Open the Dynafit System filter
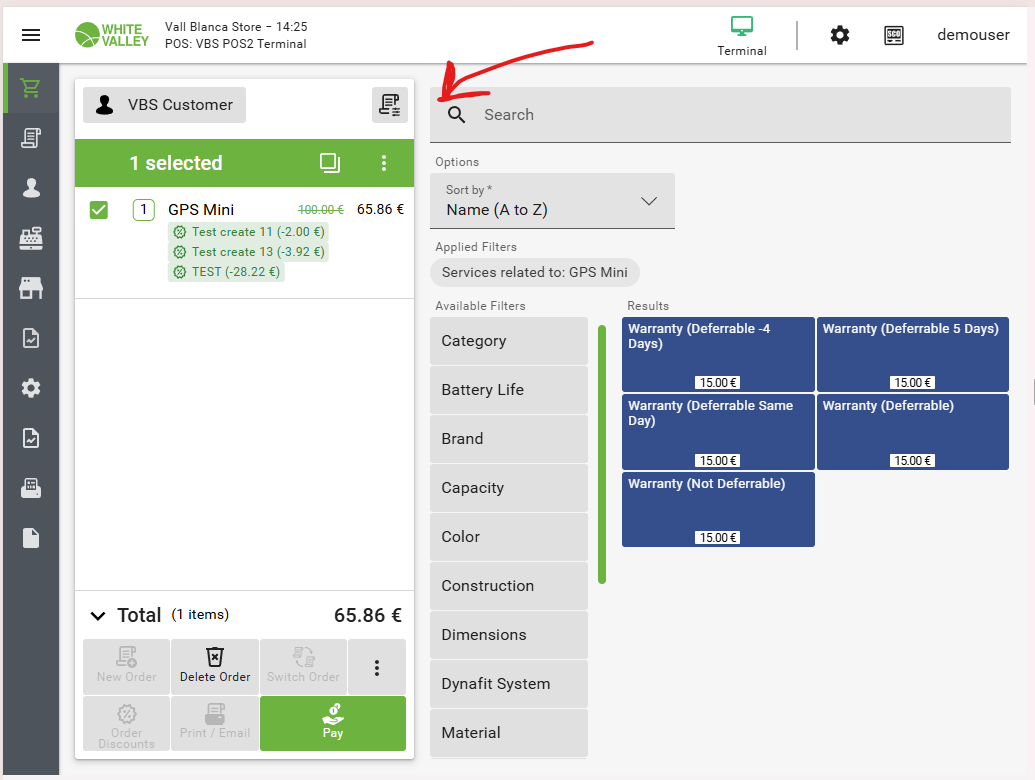1035x780 pixels. [509, 684]
